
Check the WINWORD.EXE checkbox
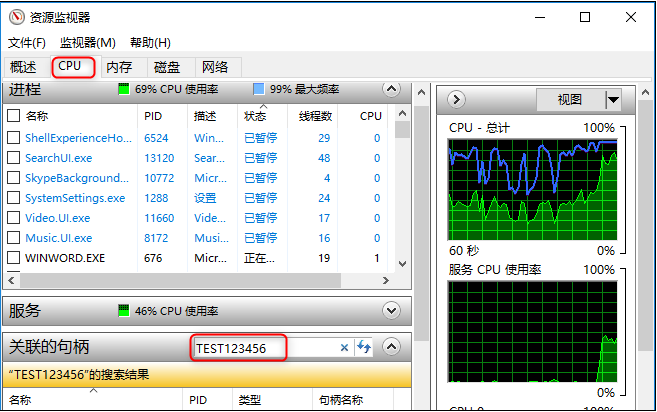(14, 258)
